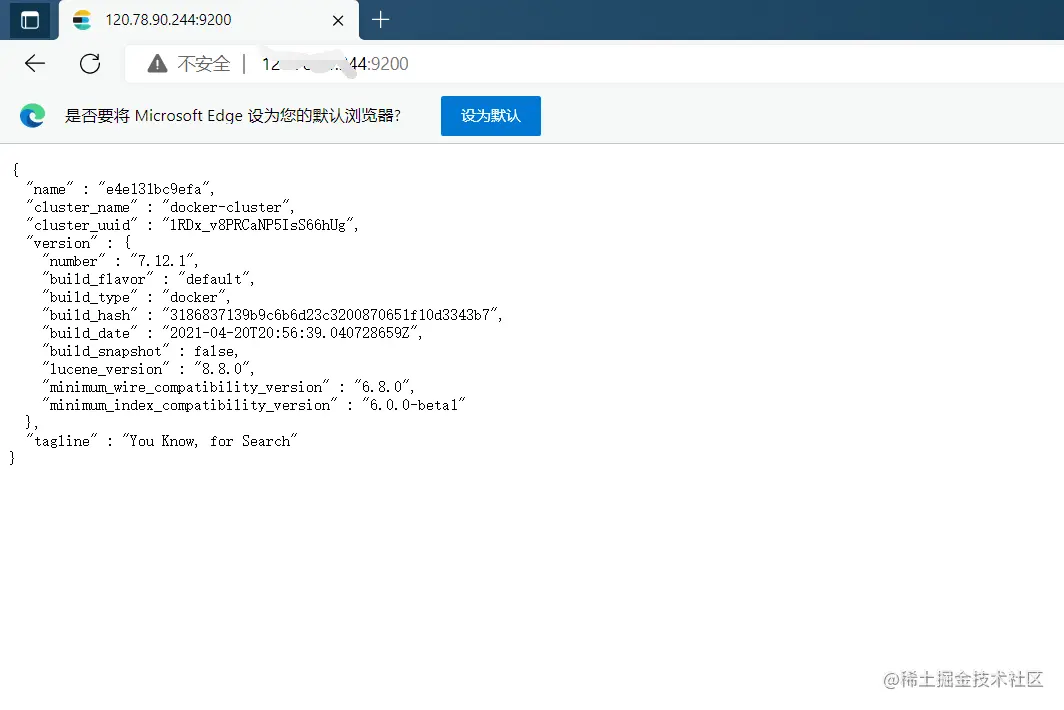This screenshot has width=1064, height=710.
Task: Click the build_snapshot value false
Action: point(214,352)
